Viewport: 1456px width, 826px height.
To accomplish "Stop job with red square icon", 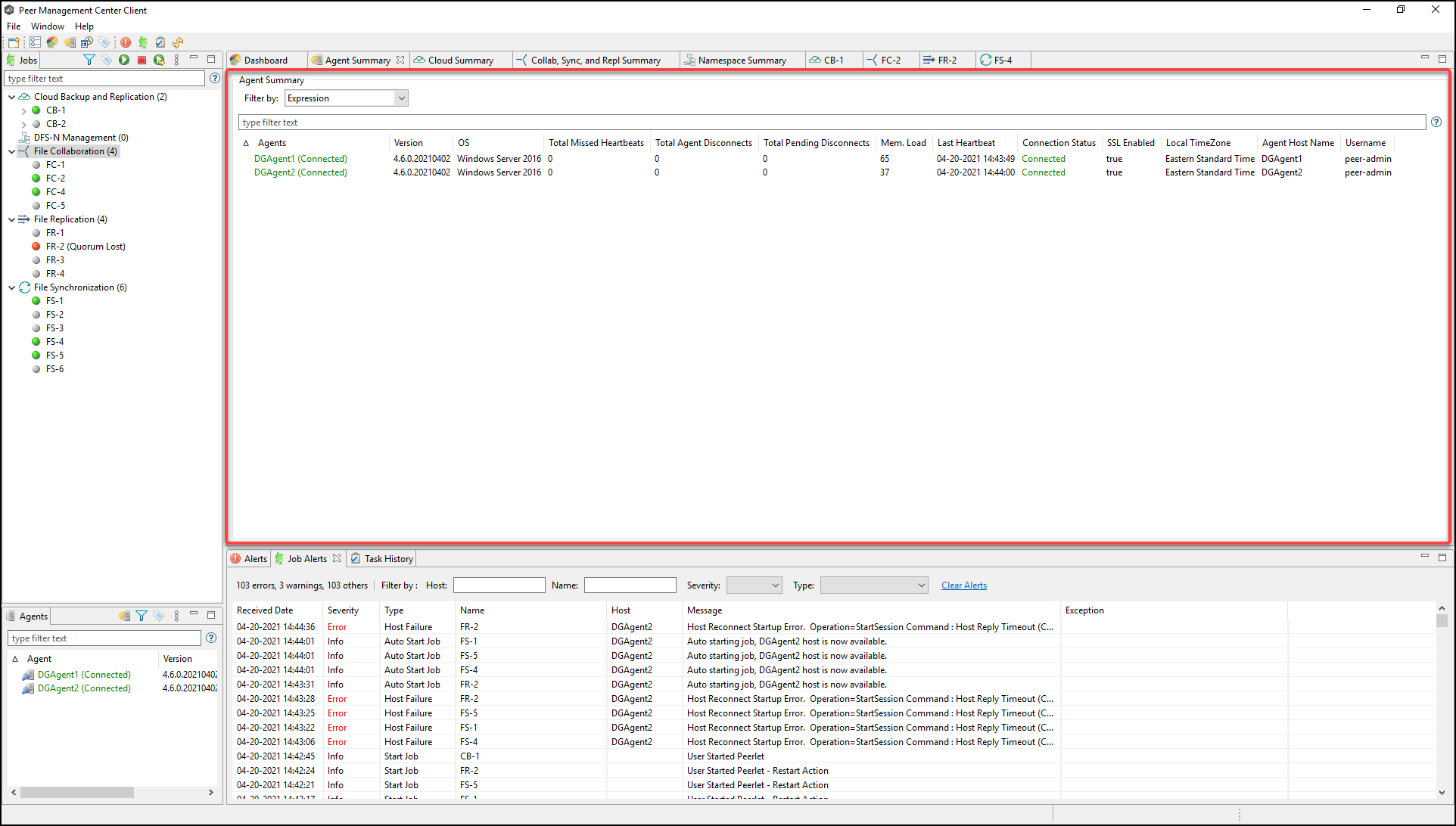I will tap(142, 60).
